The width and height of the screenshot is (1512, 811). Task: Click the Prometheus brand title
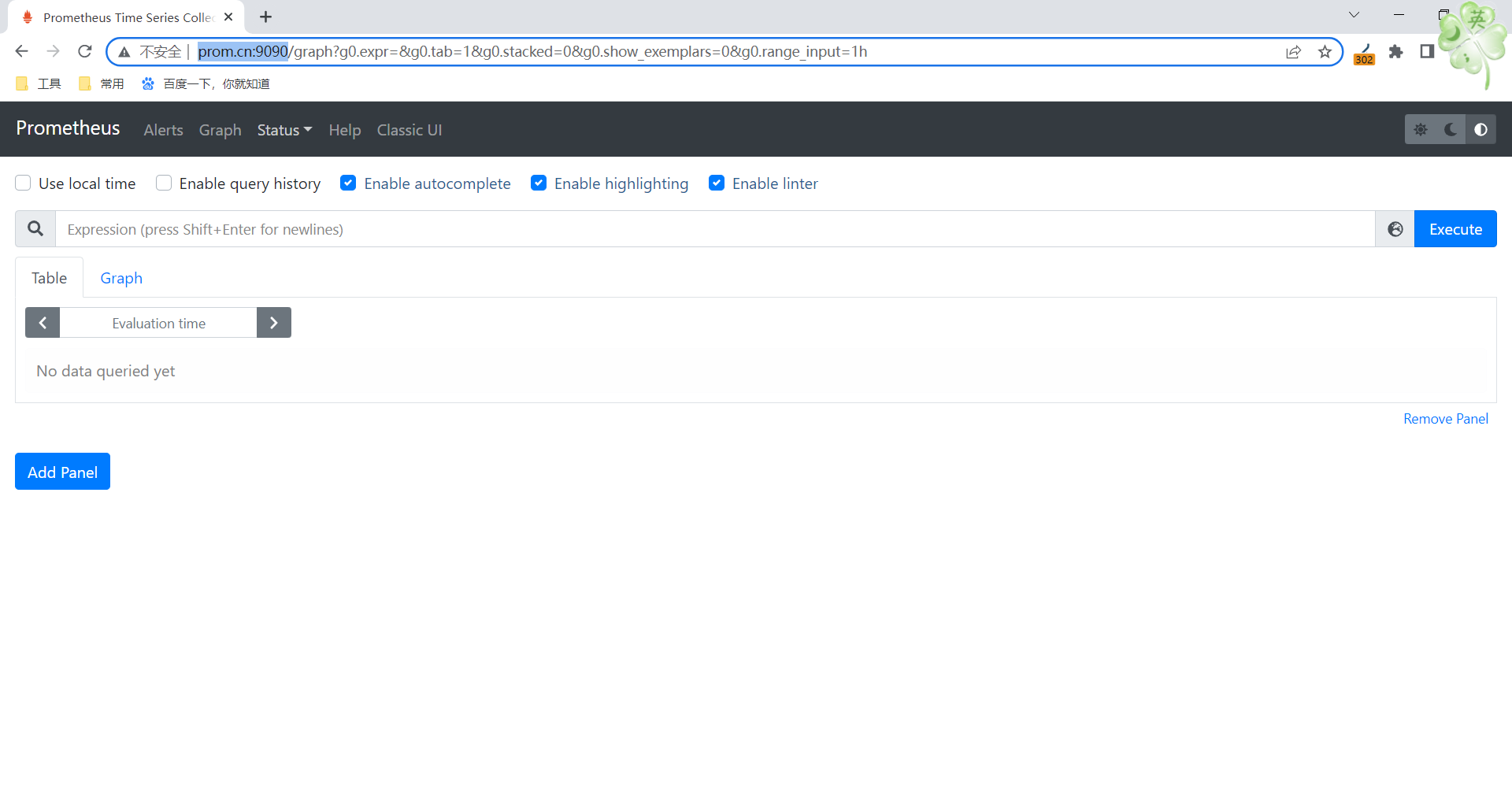tap(68, 128)
